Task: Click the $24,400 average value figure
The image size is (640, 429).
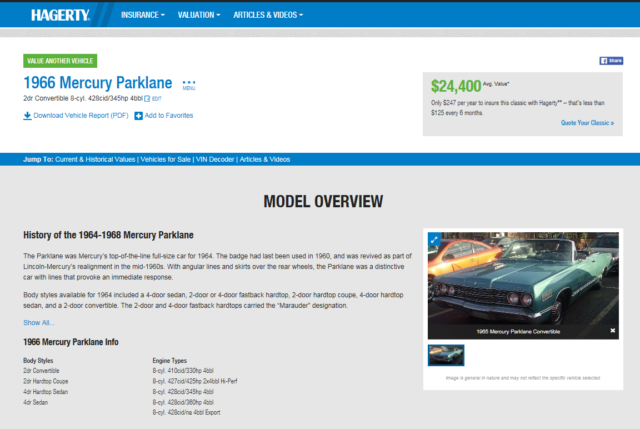Action: (456, 86)
